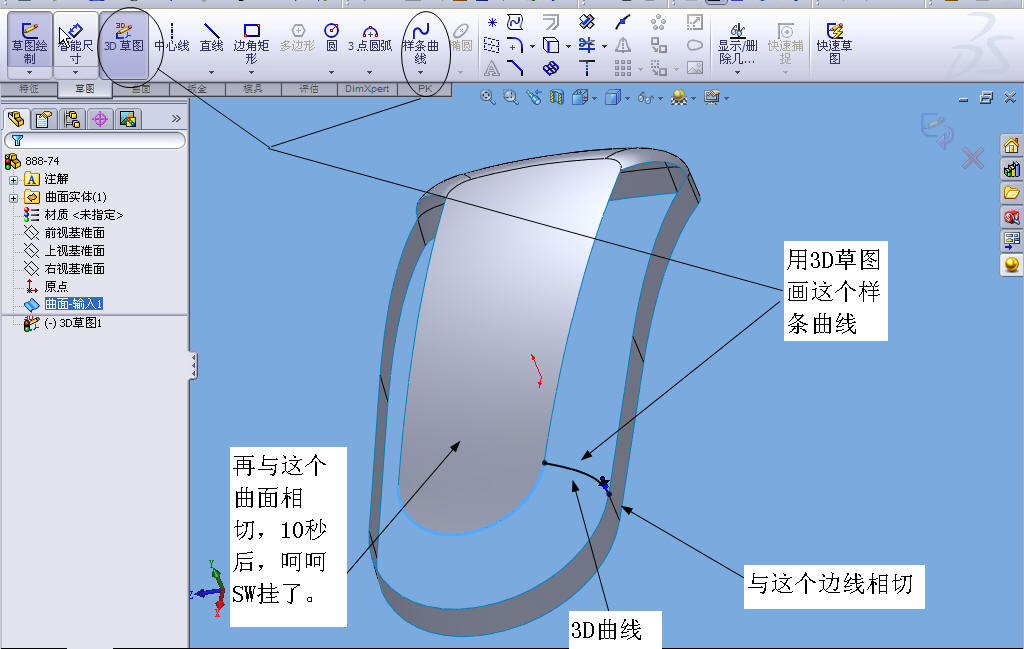This screenshot has width=1024, height=649.
Task: Select the extend entities tool
Action: tap(586, 67)
